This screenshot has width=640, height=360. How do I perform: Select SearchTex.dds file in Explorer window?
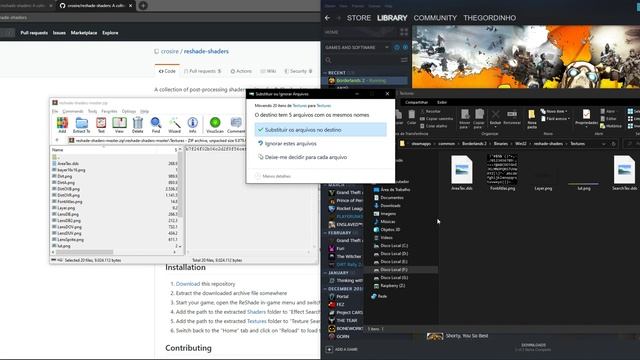(624, 172)
